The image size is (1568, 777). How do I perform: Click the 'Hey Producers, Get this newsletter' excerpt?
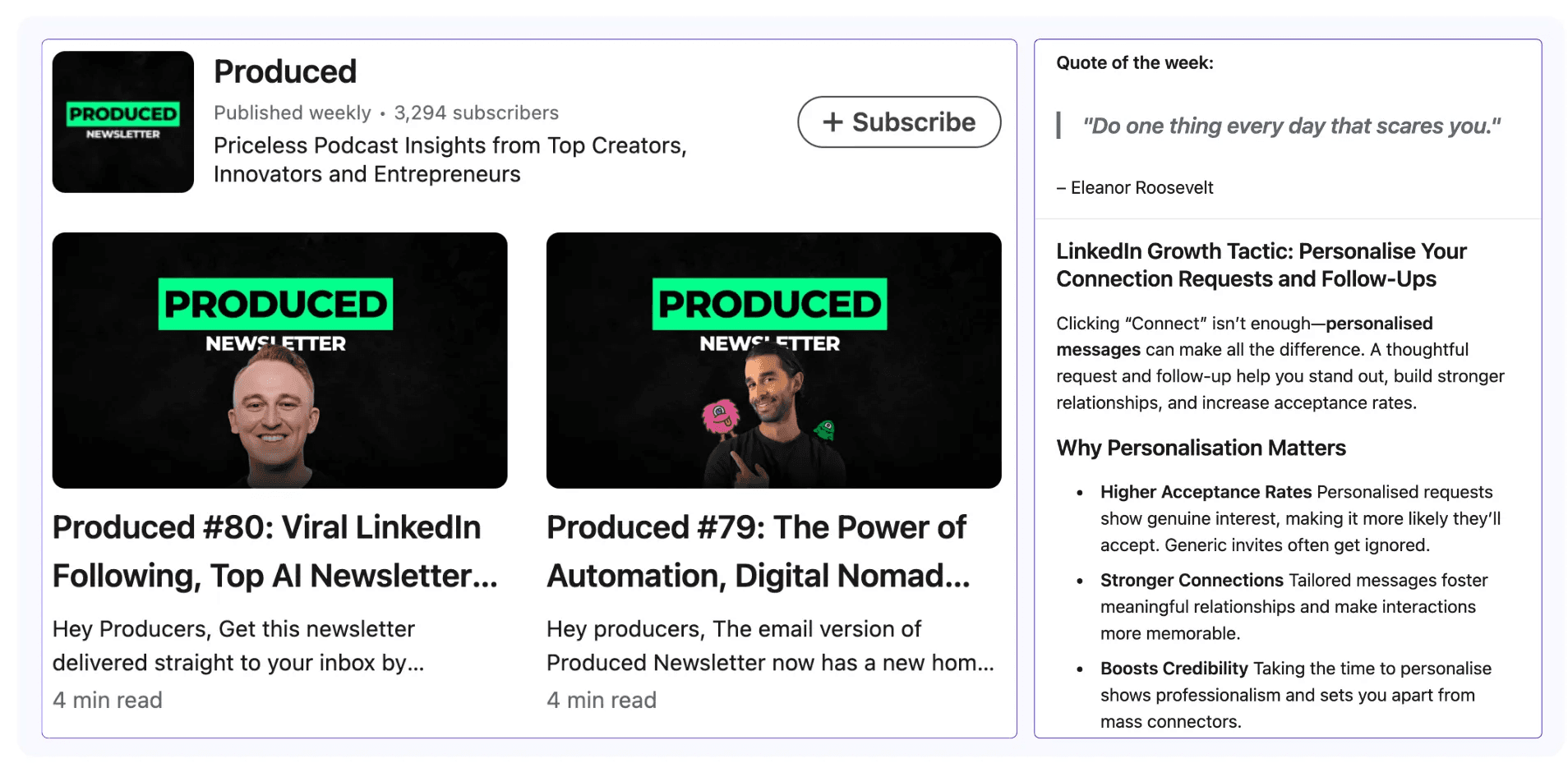click(x=238, y=646)
